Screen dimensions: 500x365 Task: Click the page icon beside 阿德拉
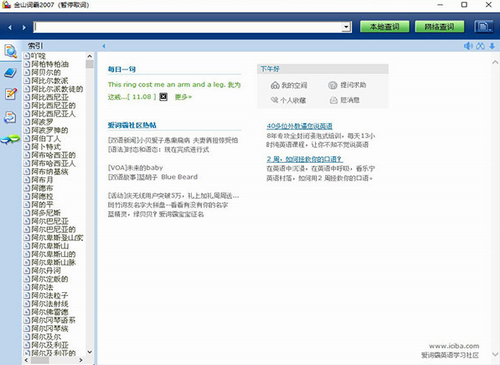point(27,196)
